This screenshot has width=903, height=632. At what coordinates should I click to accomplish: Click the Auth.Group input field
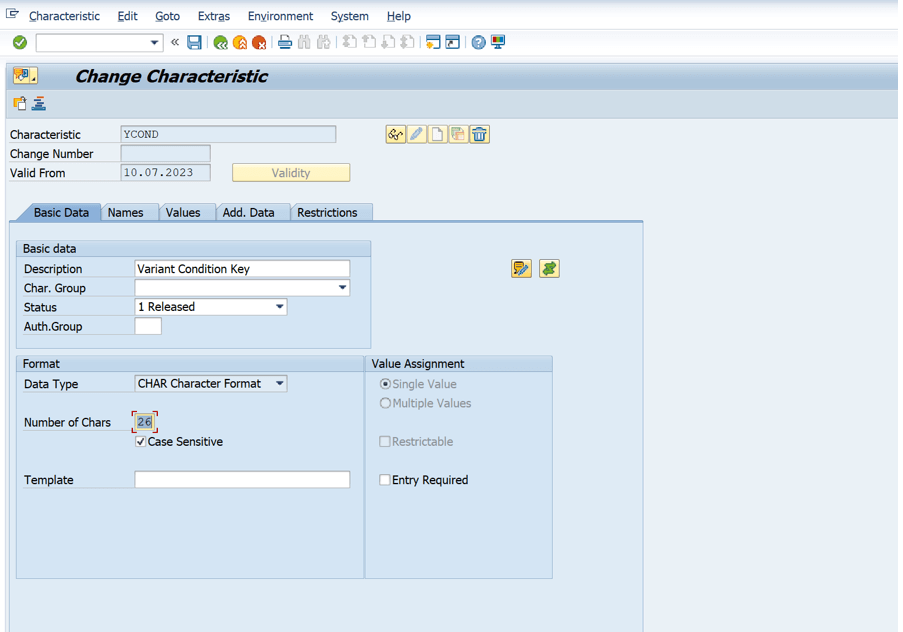tap(148, 326)
